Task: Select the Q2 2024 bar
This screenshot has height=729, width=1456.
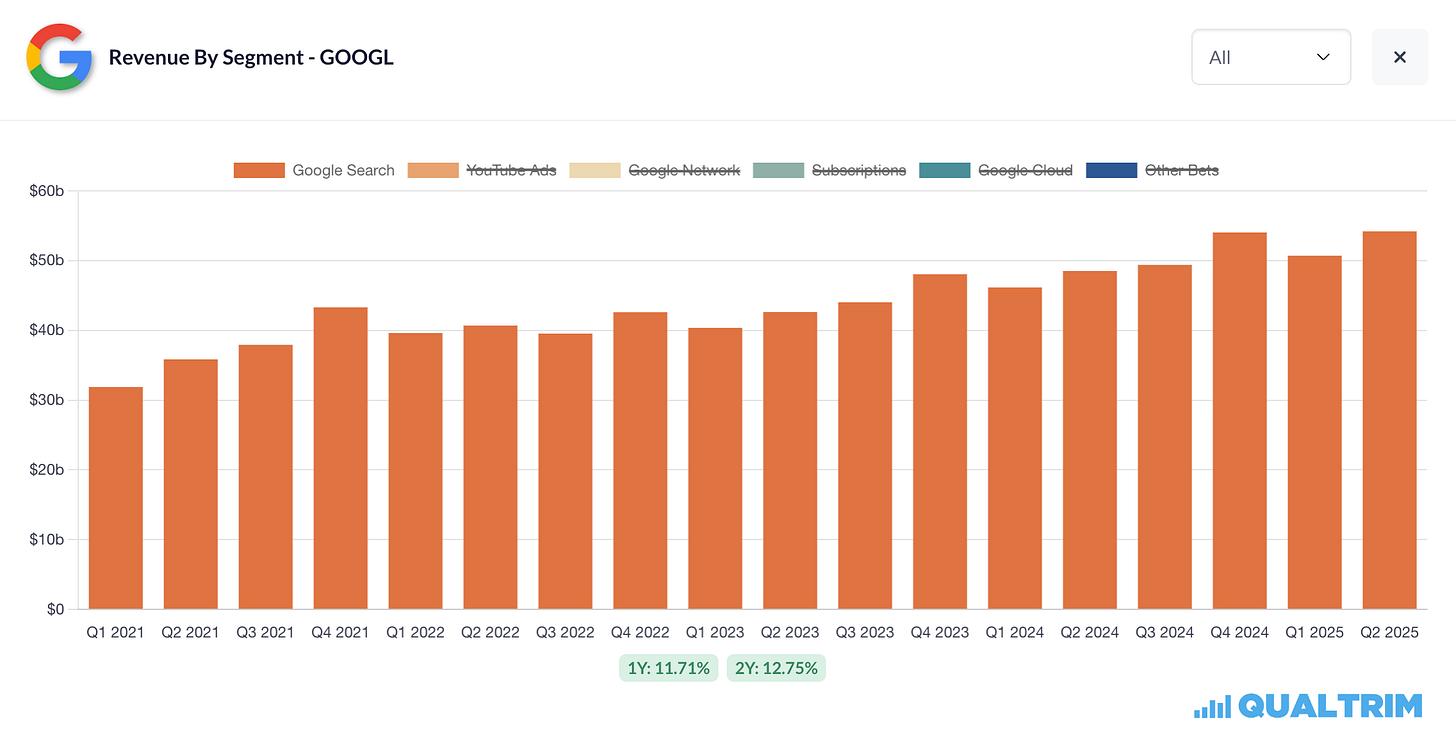Action: coord(1090,440)
